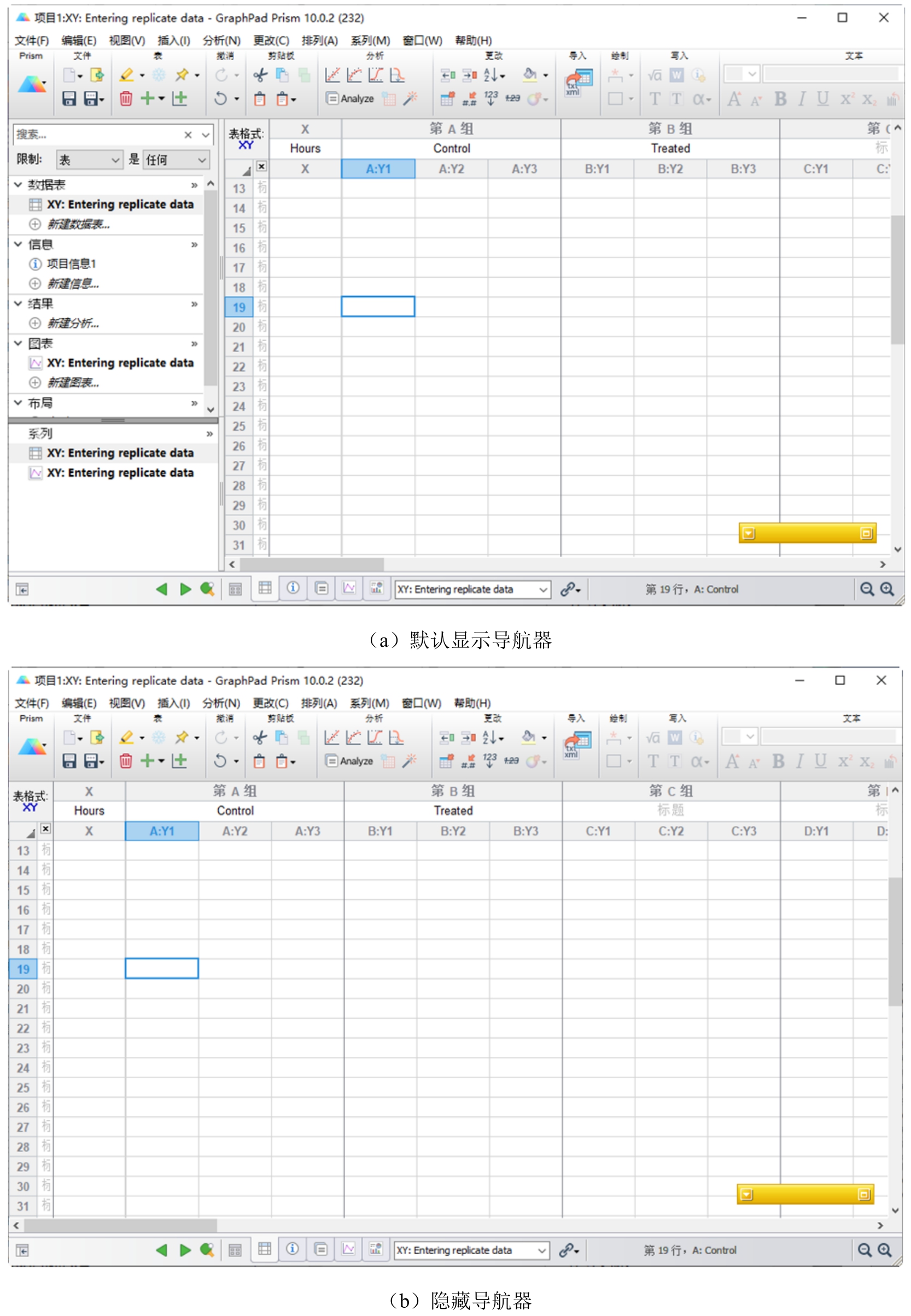Click red Delete sheet icon in top window
Image resolution: width=911 pixels, height=1316 pixels.
click(126, 99)
